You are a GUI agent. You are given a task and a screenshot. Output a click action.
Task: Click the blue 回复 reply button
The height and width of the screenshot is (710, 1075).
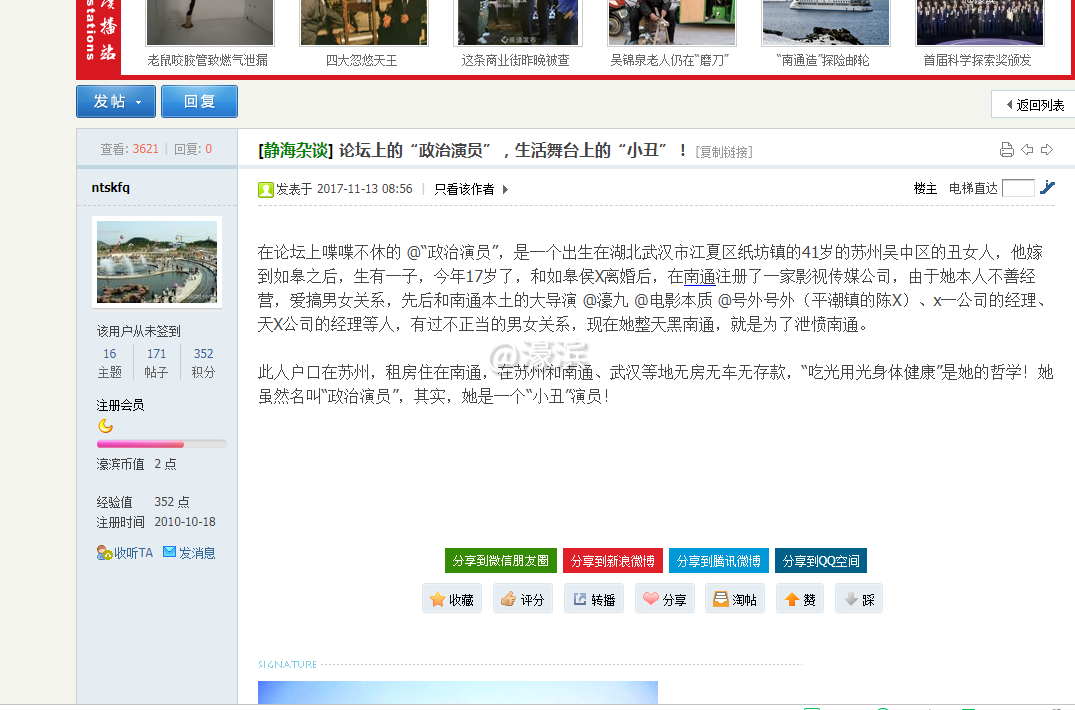pyautogui.click(x=199, y=101)
